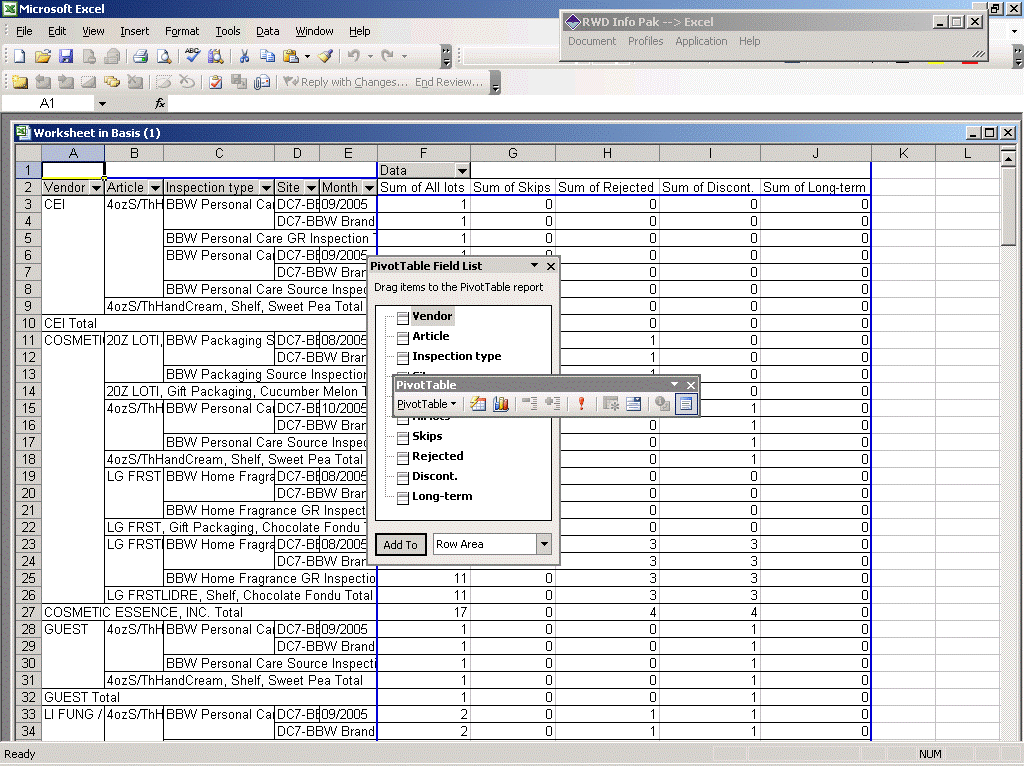Image resolution: width=1024 pixels, height=766 pixels.
Task: Click the worksheet vertical scrollbar up arrow
Action: (x=1008, y=159)
